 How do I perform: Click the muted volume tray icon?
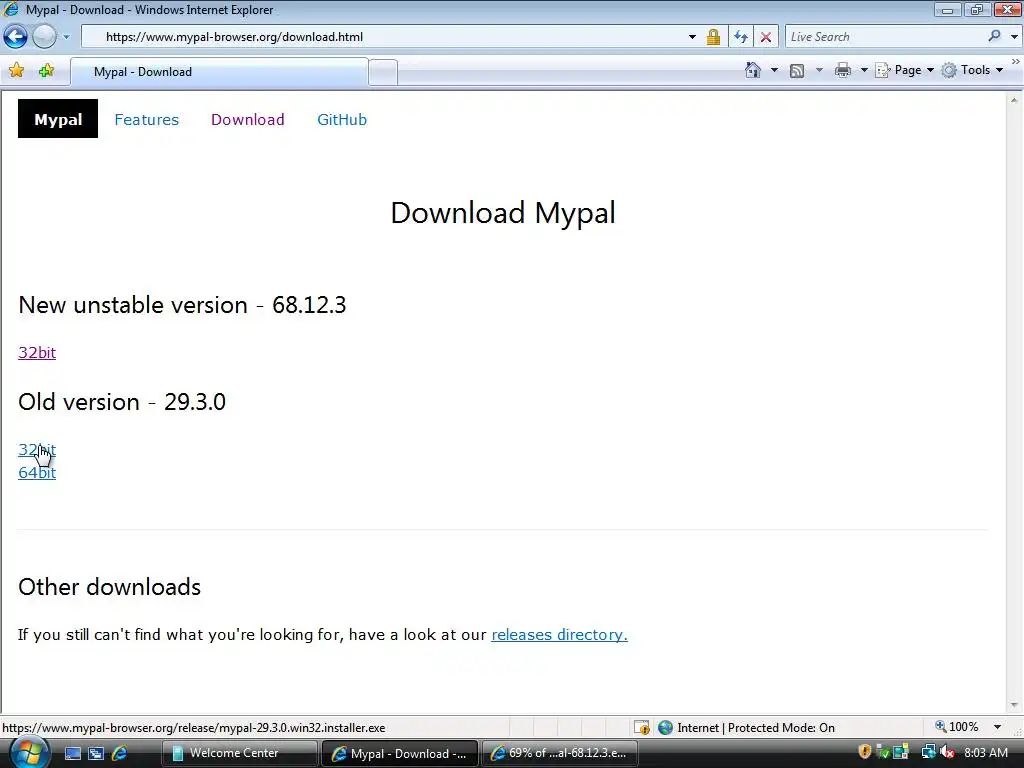(948, 752)
